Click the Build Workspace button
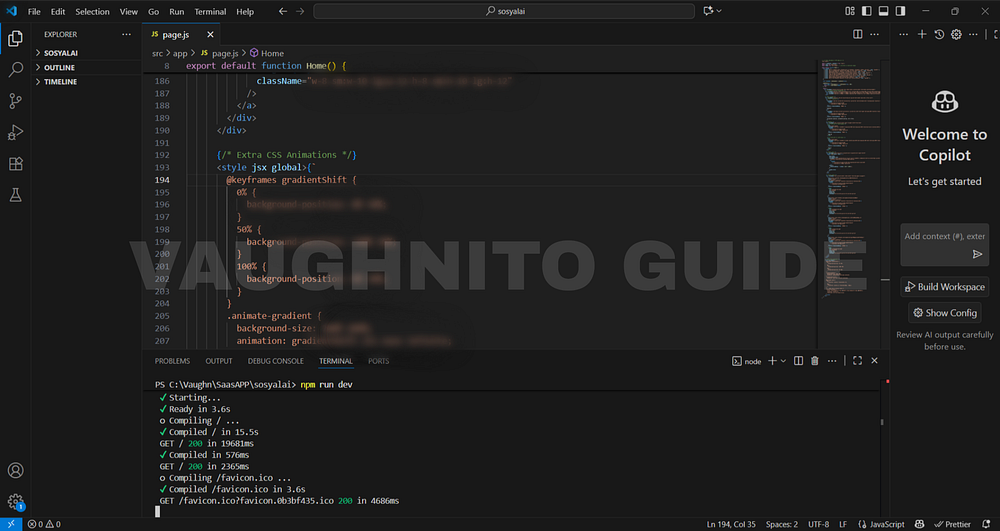This screenshot has height=531, width=1000. pos(945,287)
